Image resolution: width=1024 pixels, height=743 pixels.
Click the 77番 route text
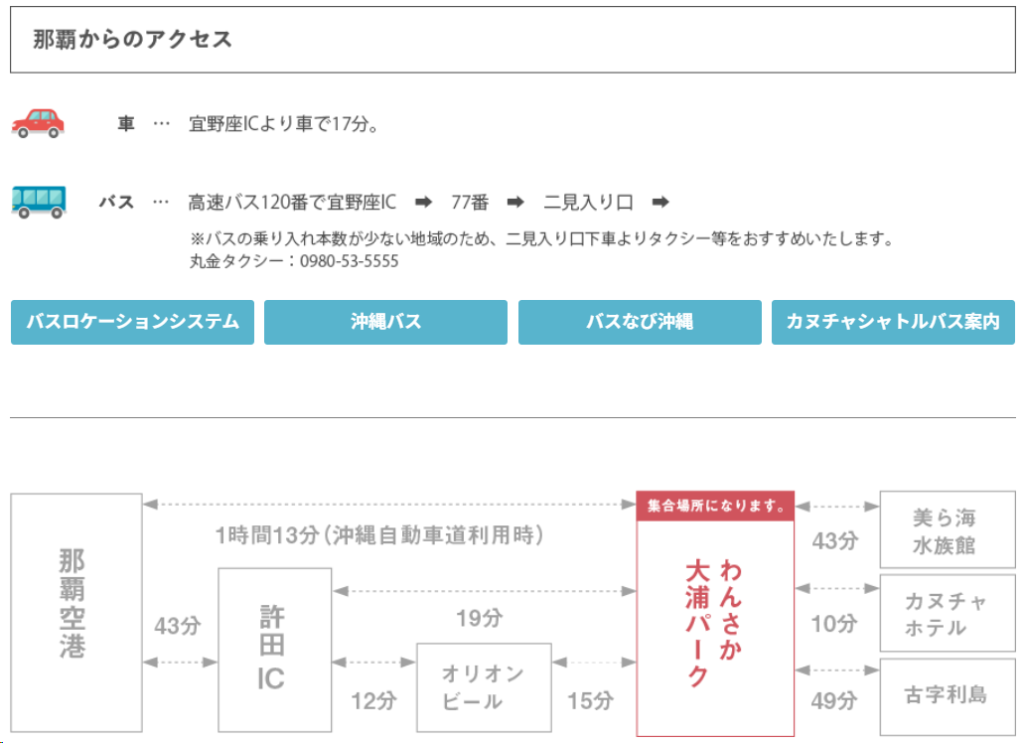pos(470,202)
